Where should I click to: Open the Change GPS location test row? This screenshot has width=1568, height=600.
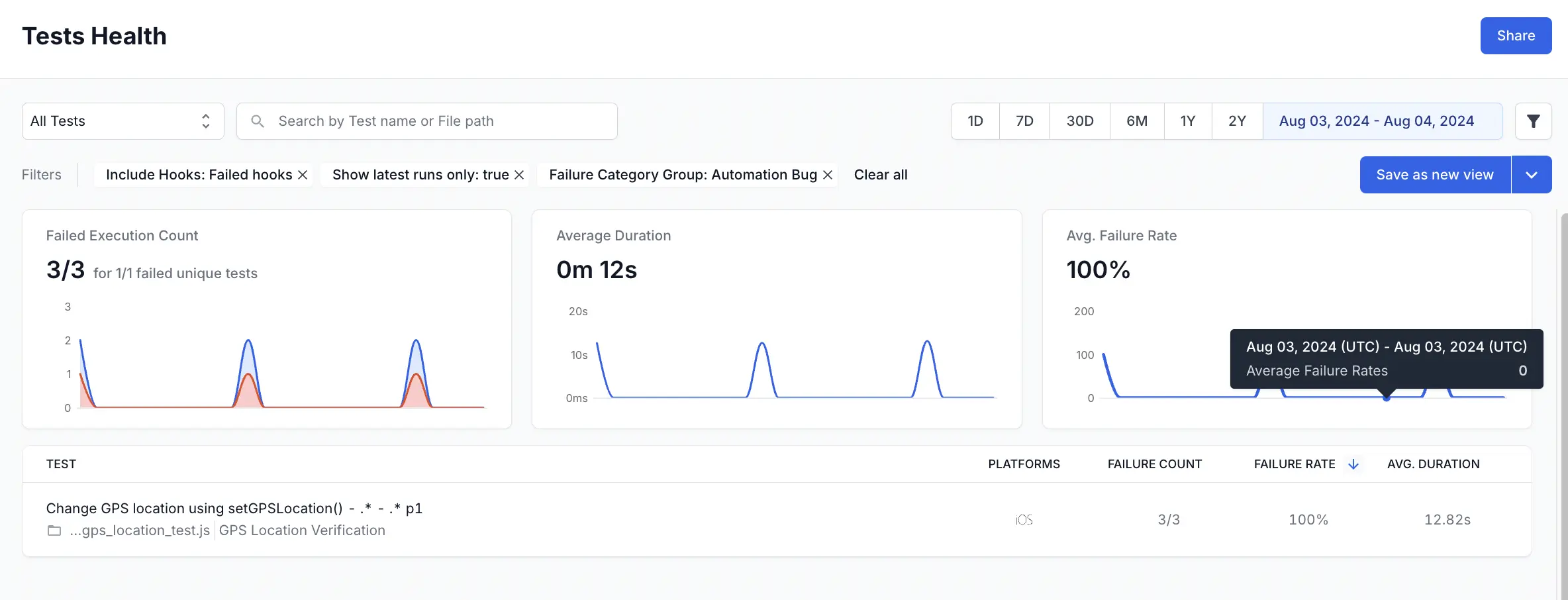coord(234,509)
